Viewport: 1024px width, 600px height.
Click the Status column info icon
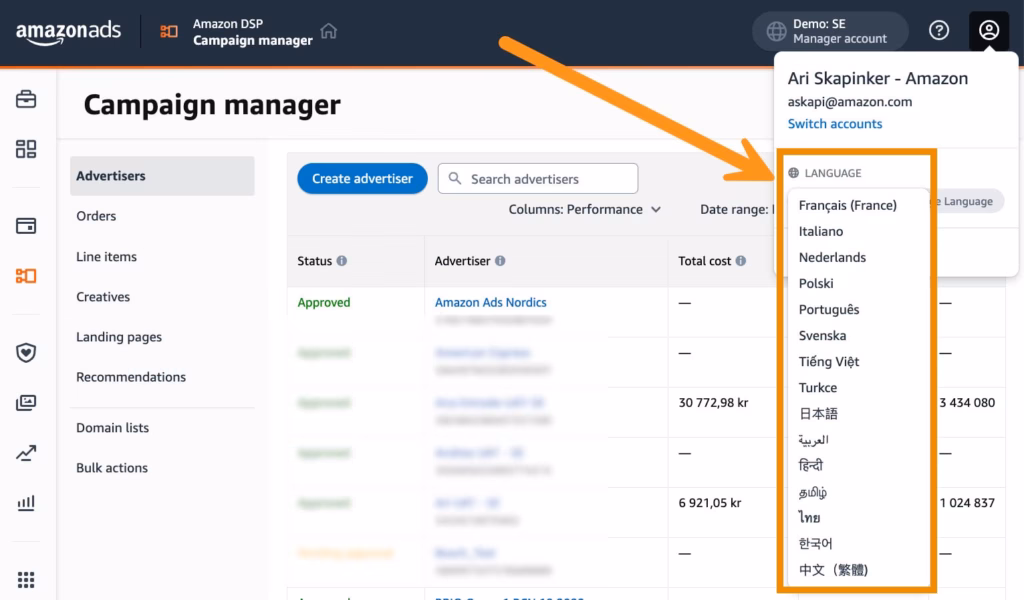[x=342, y=261]
